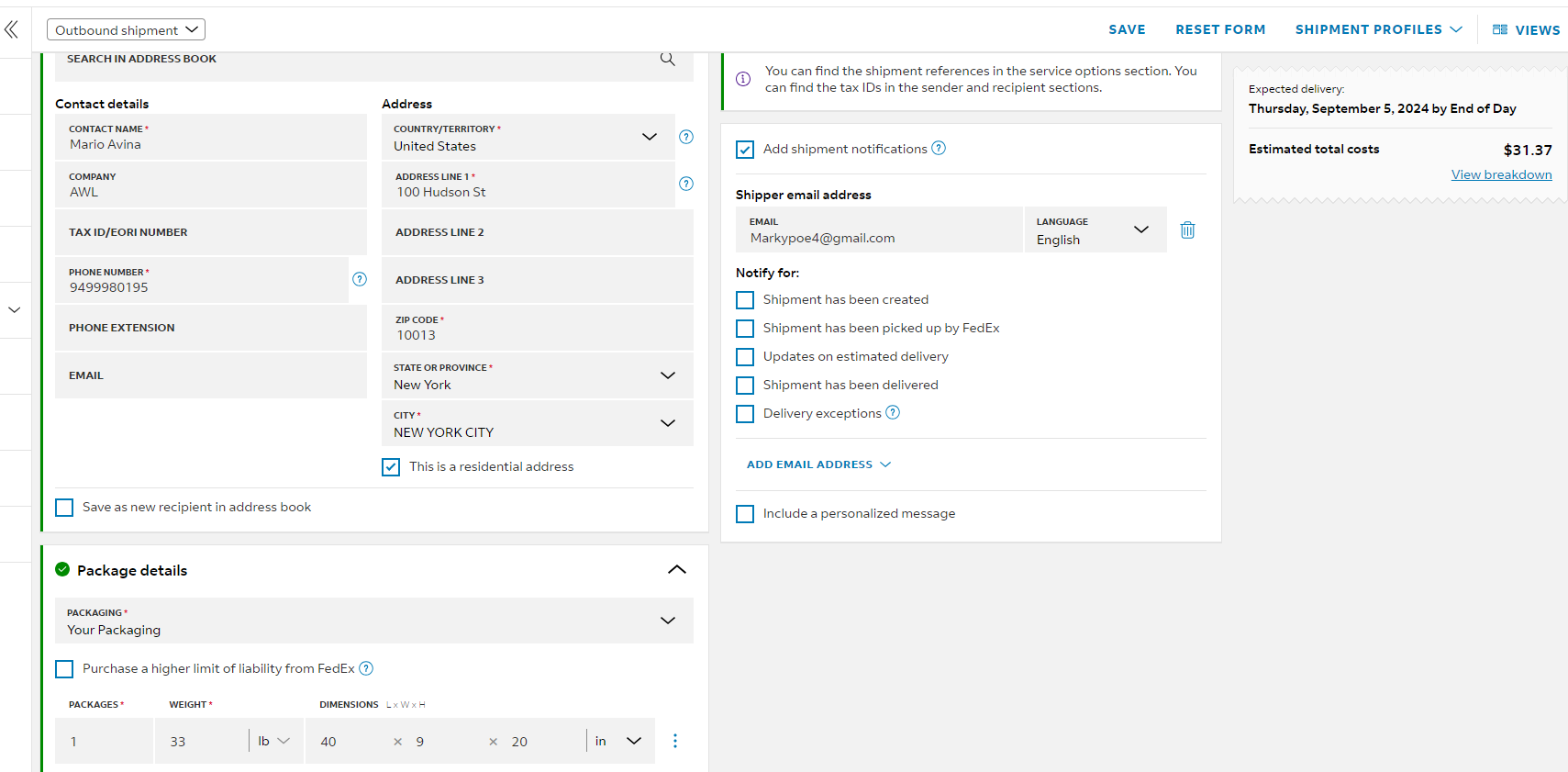The width and height of the screenshot is (1568, 772).
Task: Click the Phone Number field
Action: tap(202, 280)
